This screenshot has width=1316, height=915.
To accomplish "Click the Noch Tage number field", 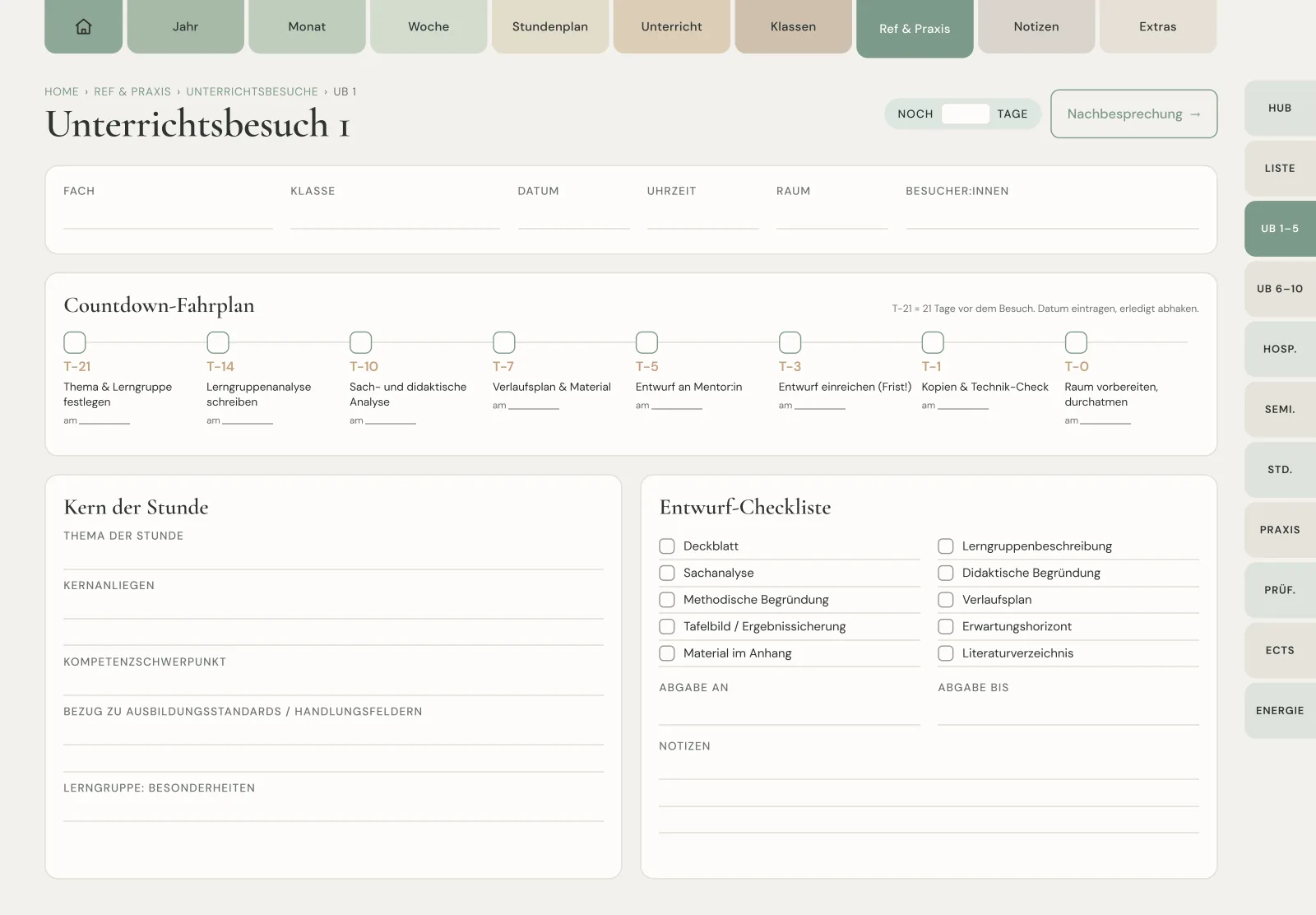I will point(965,114).
